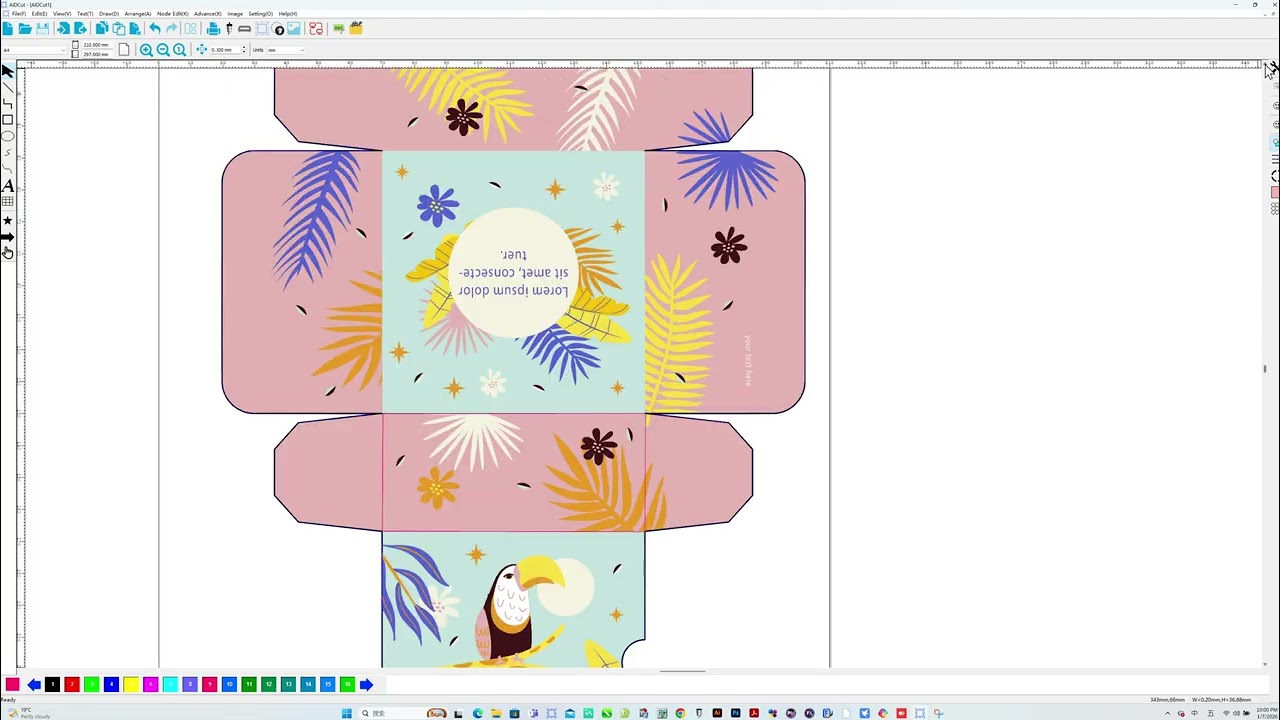The height and width of the screenshot is (720, 1280).
Task: Open the Edit menu
Action: coord(39,14)
